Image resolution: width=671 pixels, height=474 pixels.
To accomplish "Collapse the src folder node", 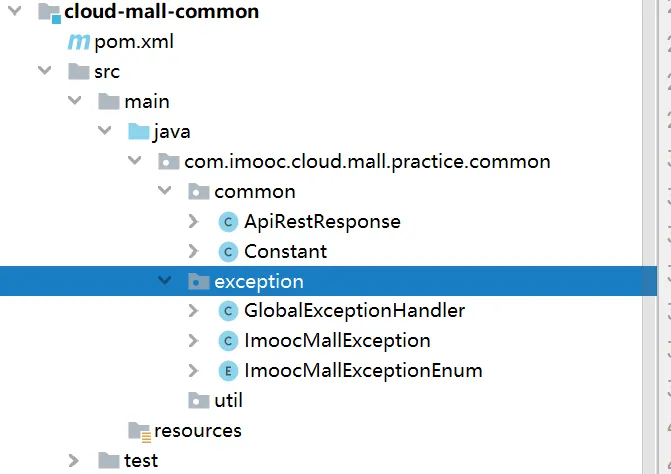I will tap(44, 71).
